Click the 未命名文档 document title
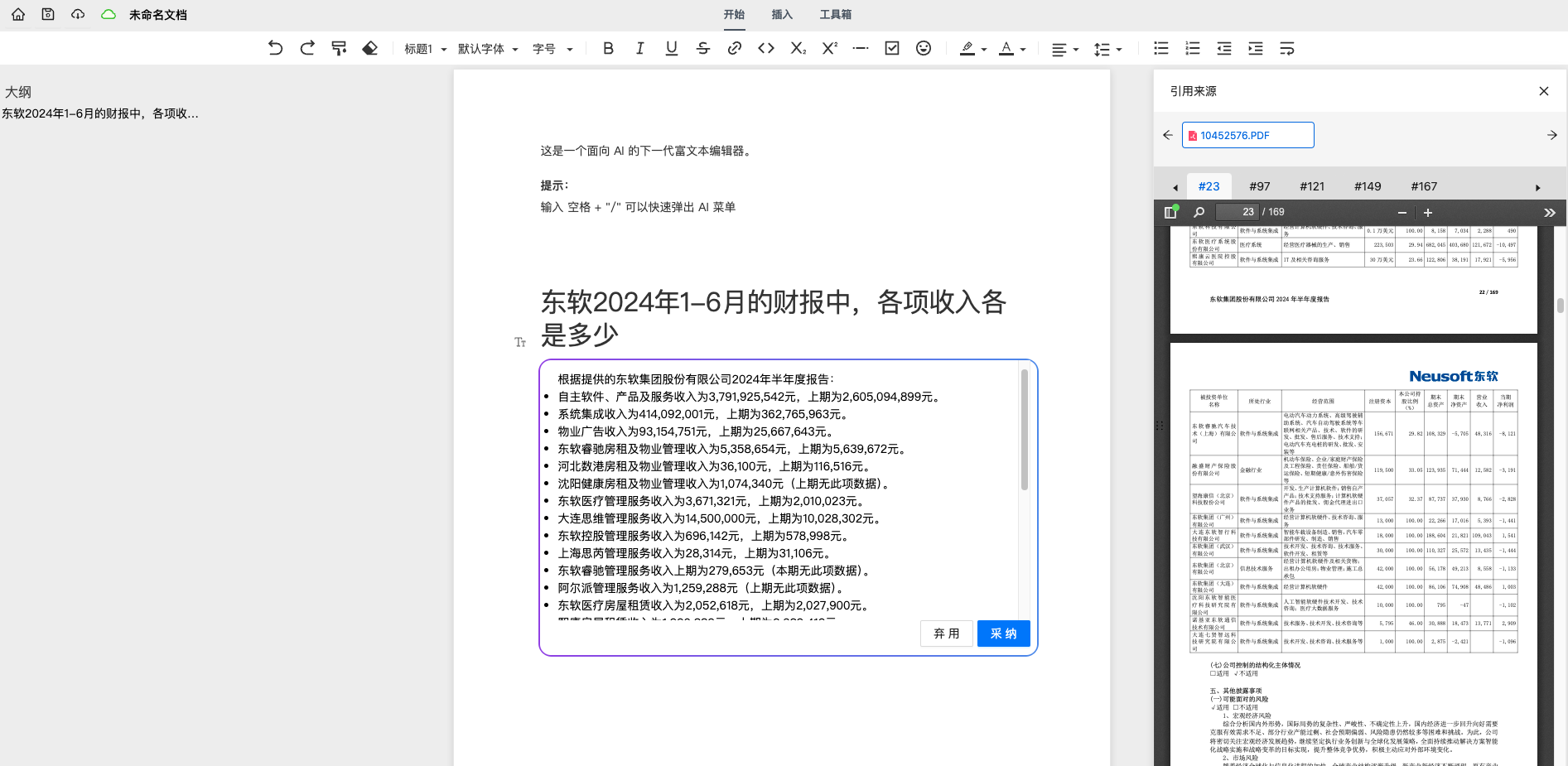The height and width of the screenshot is (766, 1568). tap(158, 15)
